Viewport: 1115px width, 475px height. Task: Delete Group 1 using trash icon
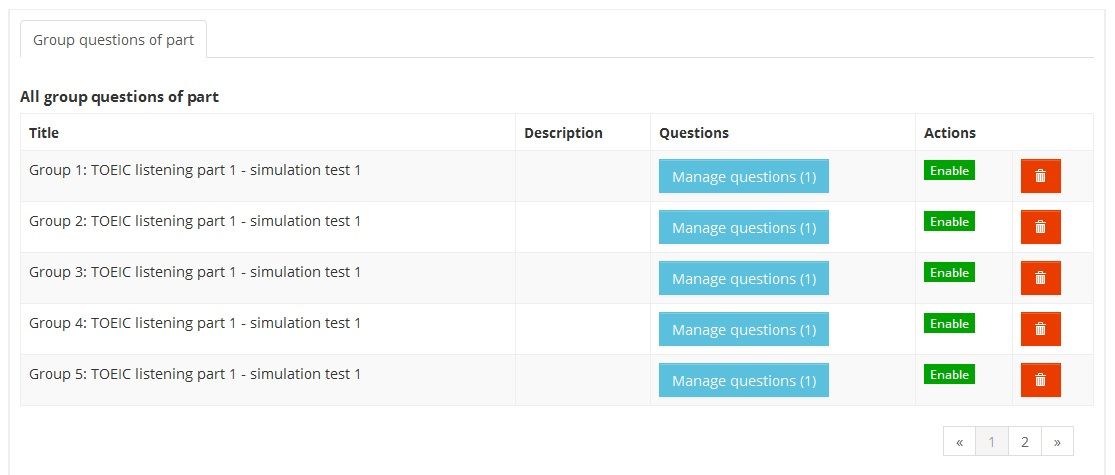pyautogui.click(x=1040, y=176)
